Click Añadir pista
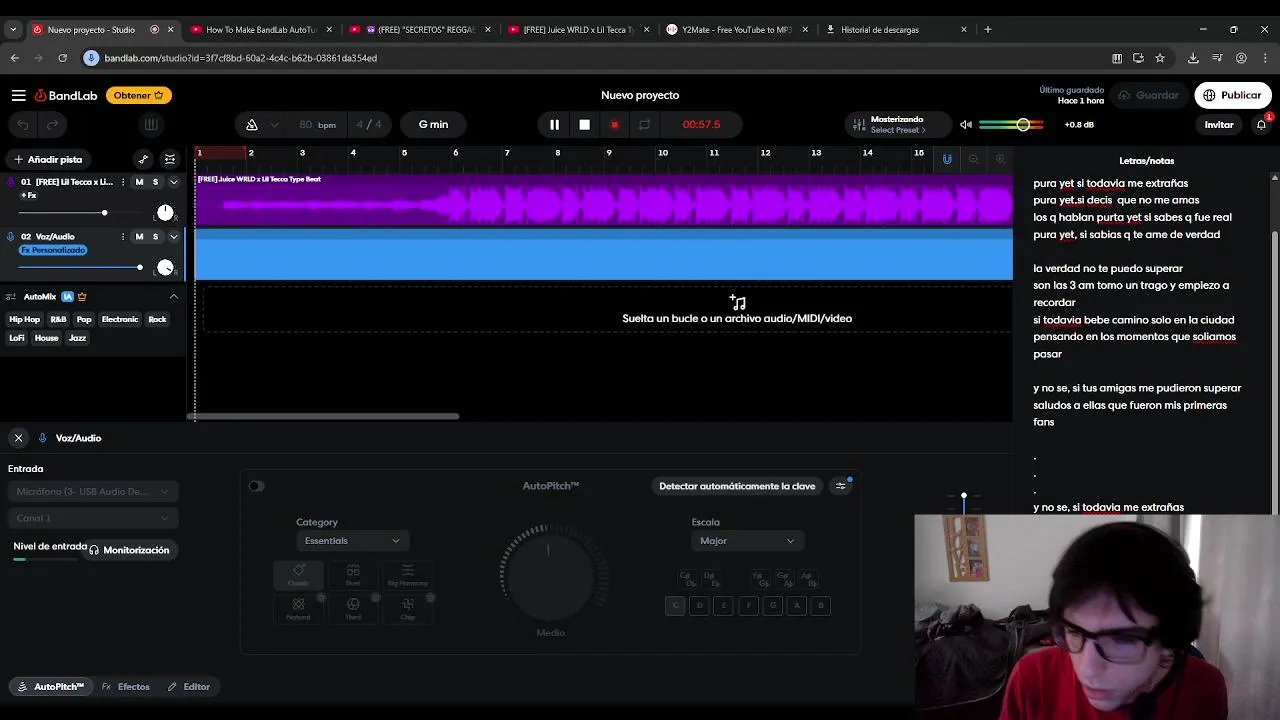The width and height of the screenshot is (1280, 720). pyautogui.click(x=48, y=159)
